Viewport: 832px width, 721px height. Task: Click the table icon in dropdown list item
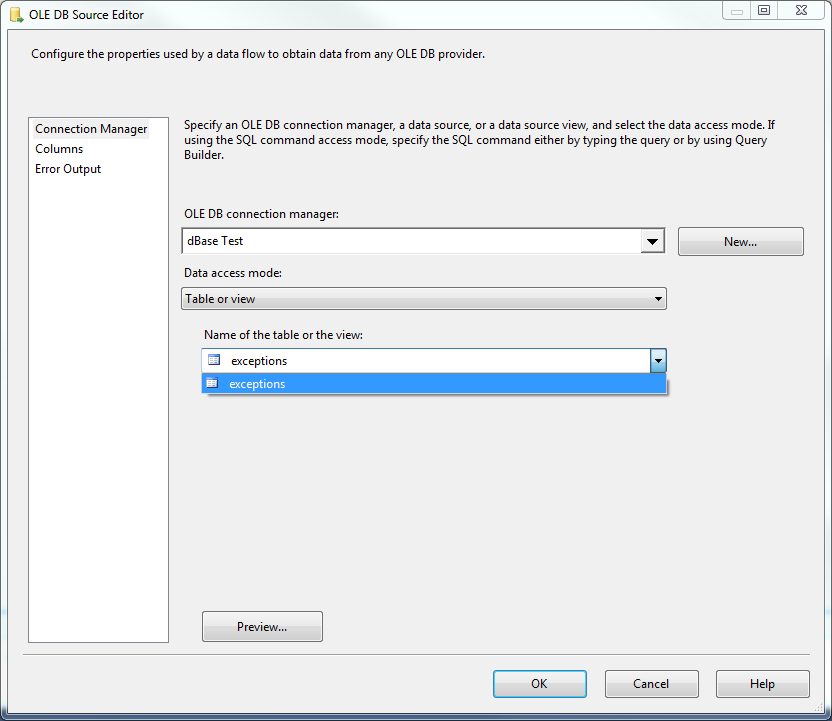pos(212,383)
